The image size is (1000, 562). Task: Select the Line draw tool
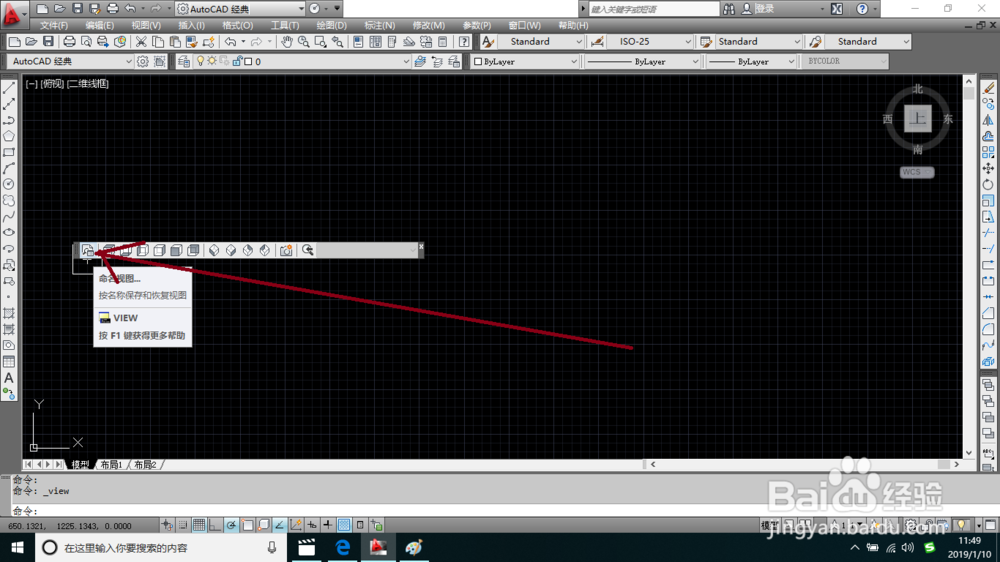(x=9, y=88)
